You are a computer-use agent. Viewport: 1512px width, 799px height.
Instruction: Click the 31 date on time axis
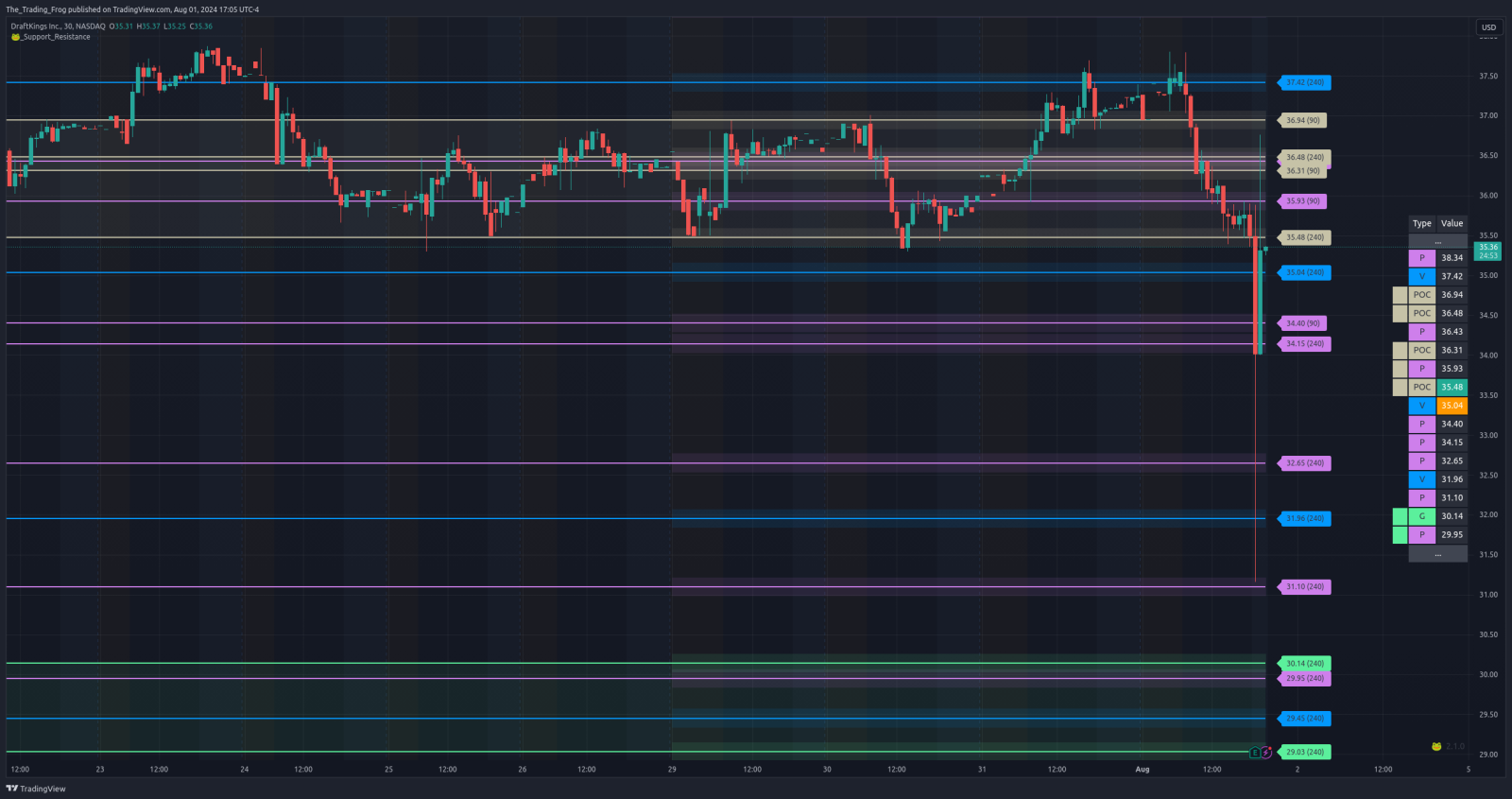pyautogui.click(x=982, y=770)
